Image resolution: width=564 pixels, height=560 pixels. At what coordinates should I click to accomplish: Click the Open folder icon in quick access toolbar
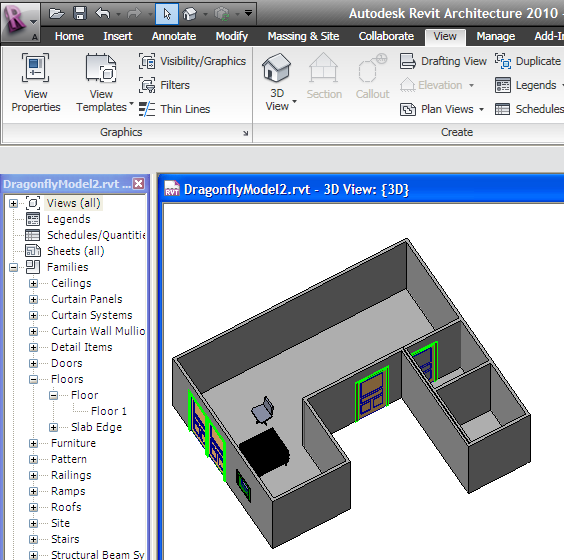pyautogui.click(x=57, y=14)
